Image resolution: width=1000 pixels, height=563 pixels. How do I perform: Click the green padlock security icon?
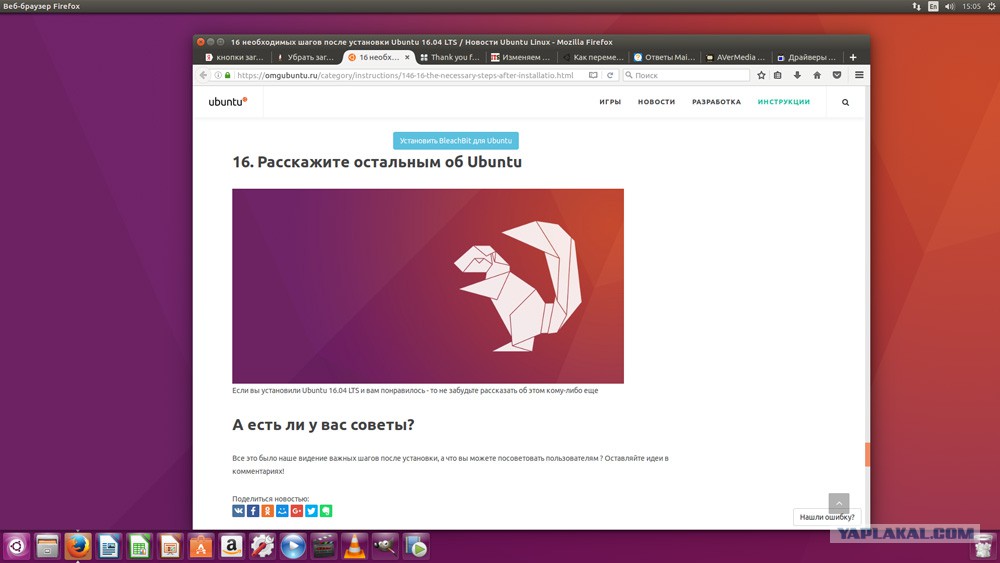[x=228, y=75]
